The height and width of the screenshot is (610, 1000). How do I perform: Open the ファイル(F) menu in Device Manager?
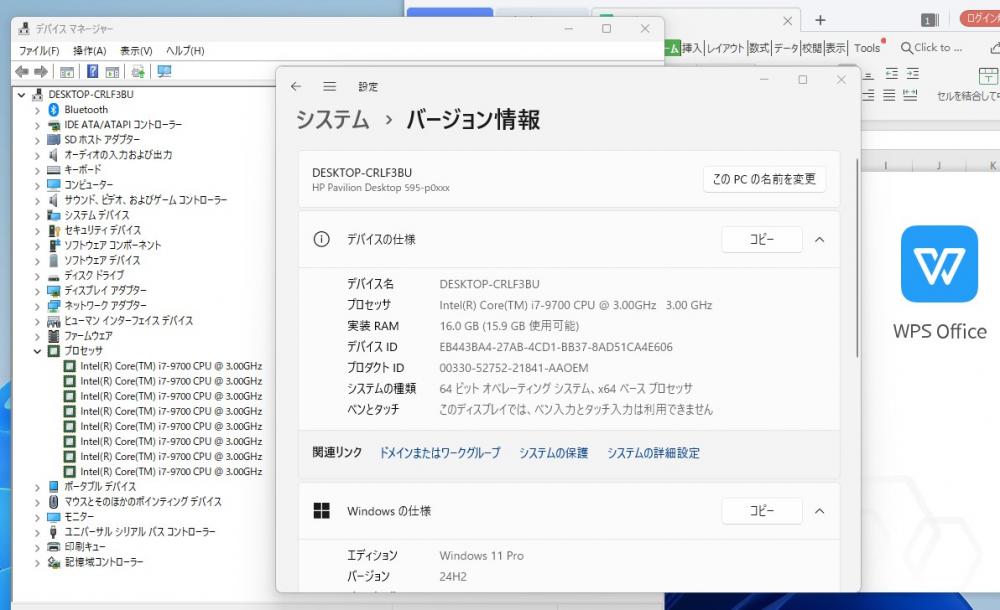(39, 51)
